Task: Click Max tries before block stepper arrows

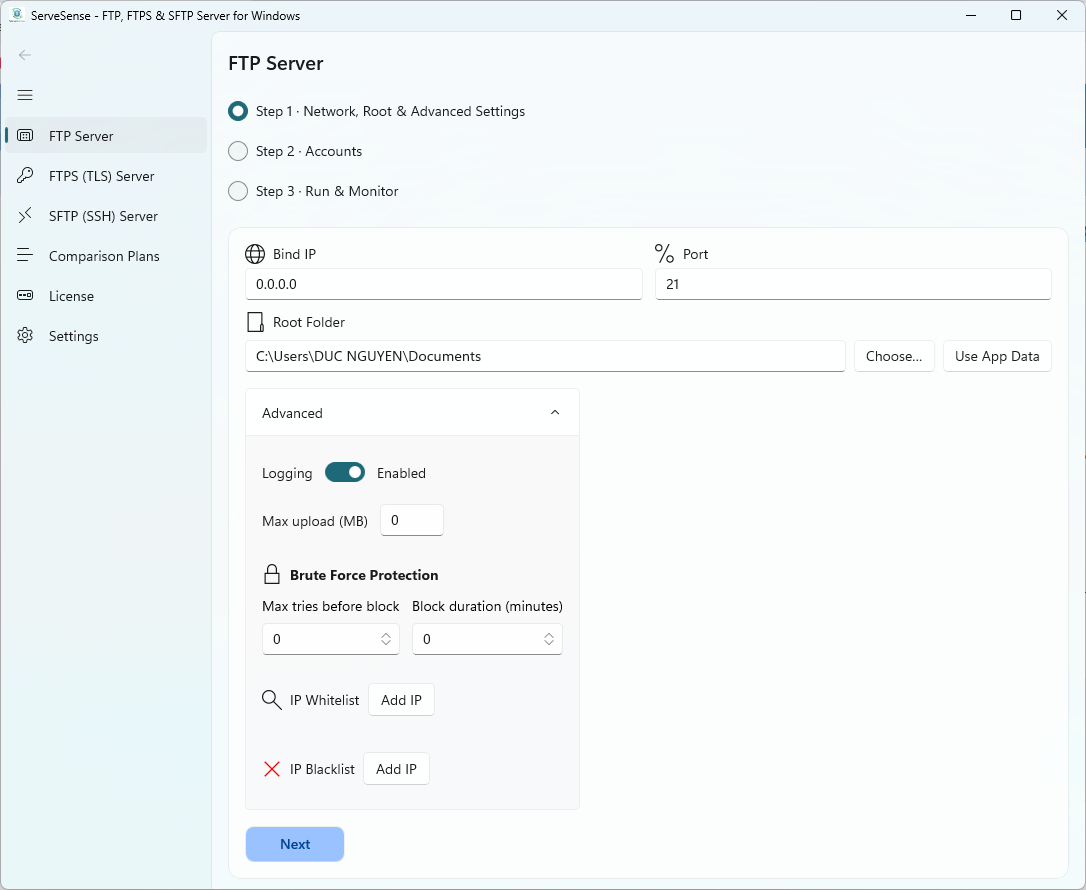Action: point(386,639)
